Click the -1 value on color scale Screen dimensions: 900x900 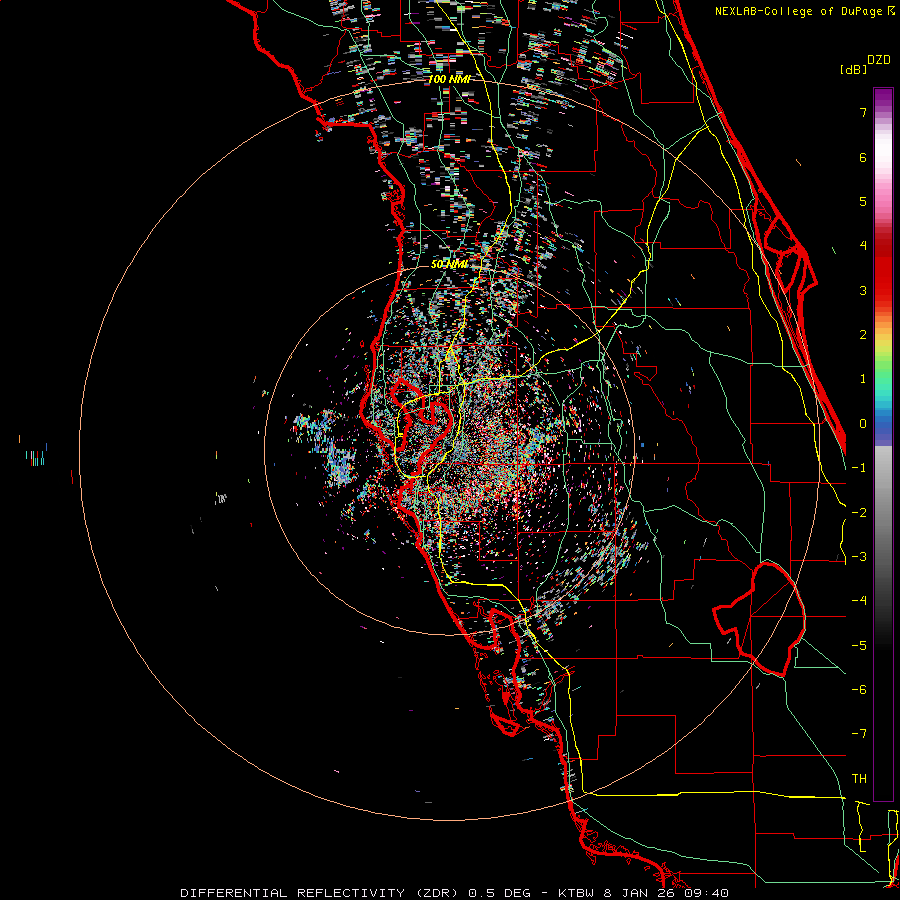859,468
